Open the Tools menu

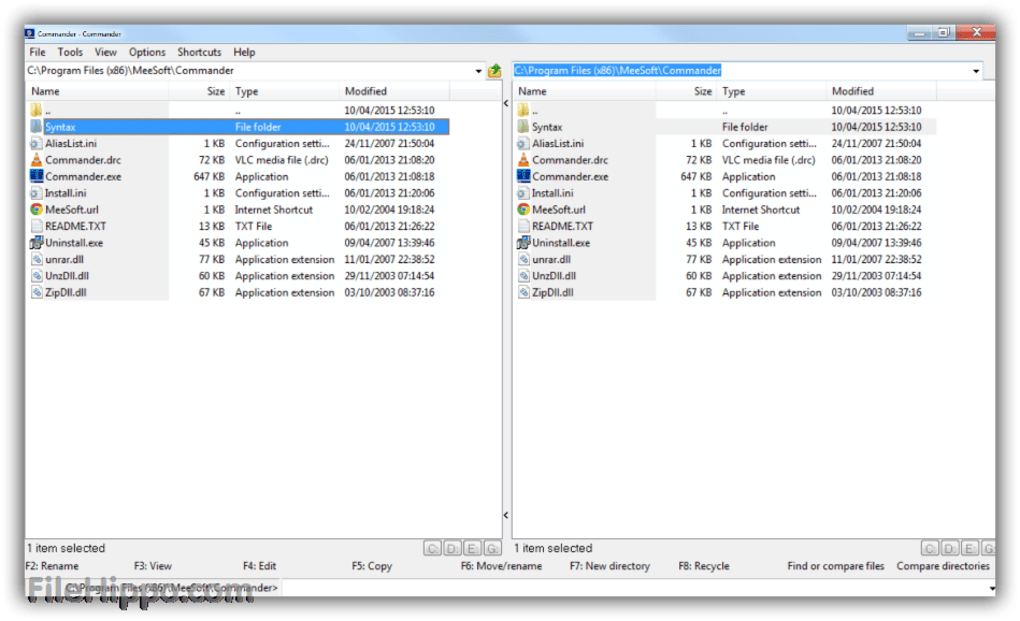(70, 52)
